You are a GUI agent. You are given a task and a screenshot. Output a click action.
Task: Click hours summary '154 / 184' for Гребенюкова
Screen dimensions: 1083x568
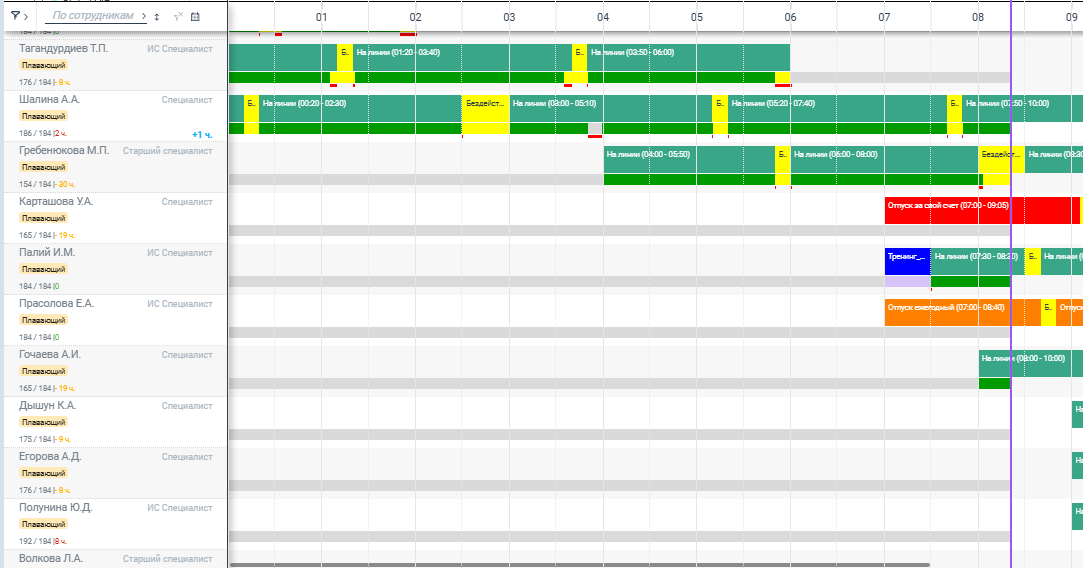36,184
